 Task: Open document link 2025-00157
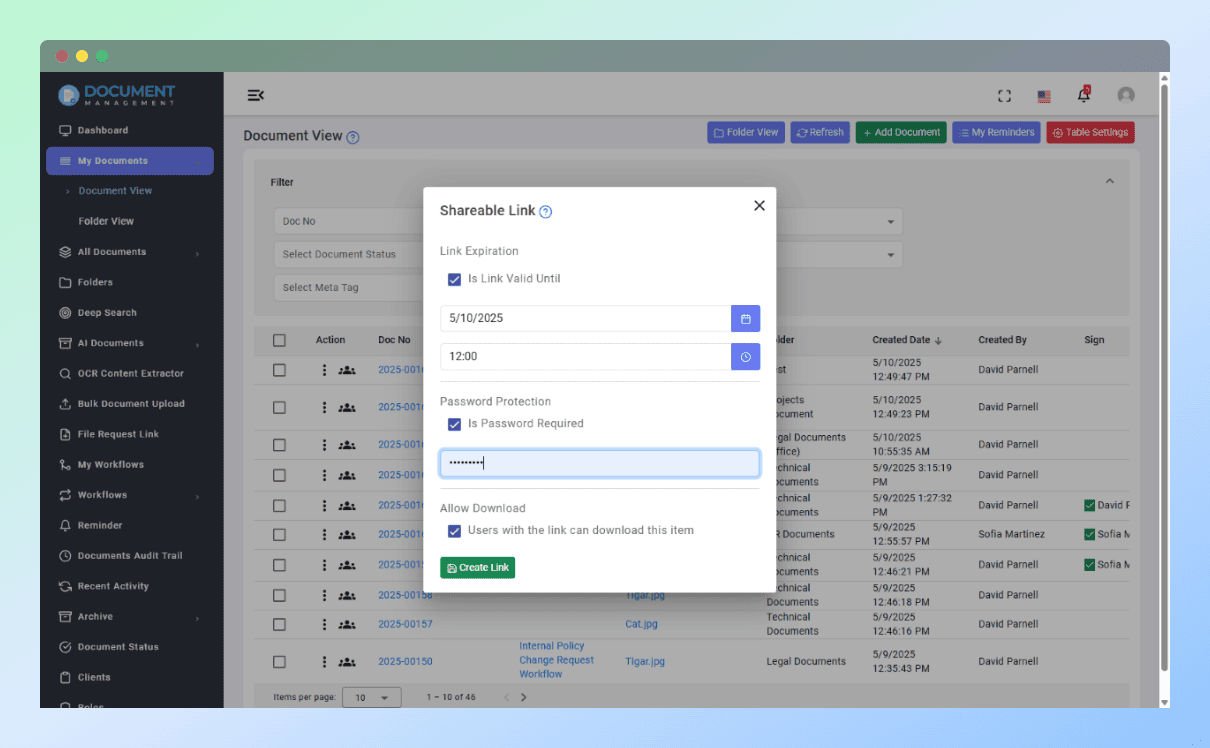pos(404,623)
